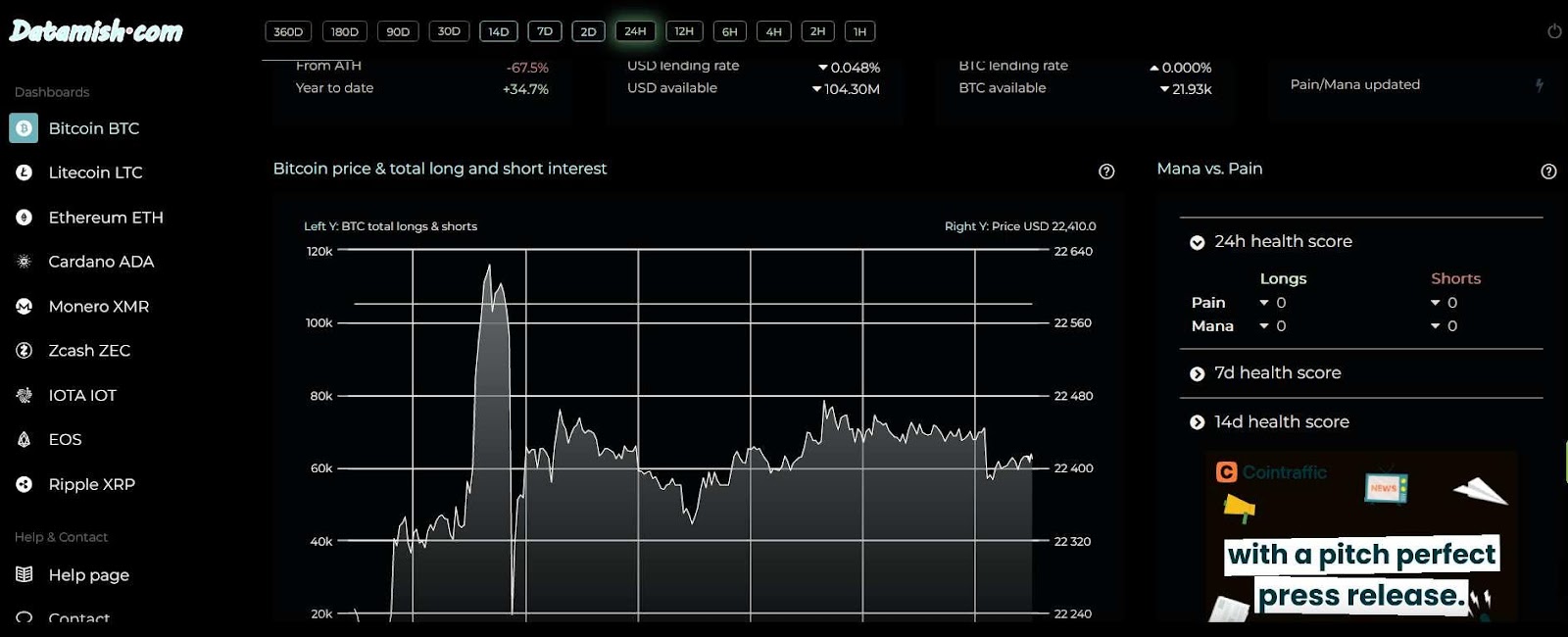Click the EOS coin icon

tap(24, 440)
